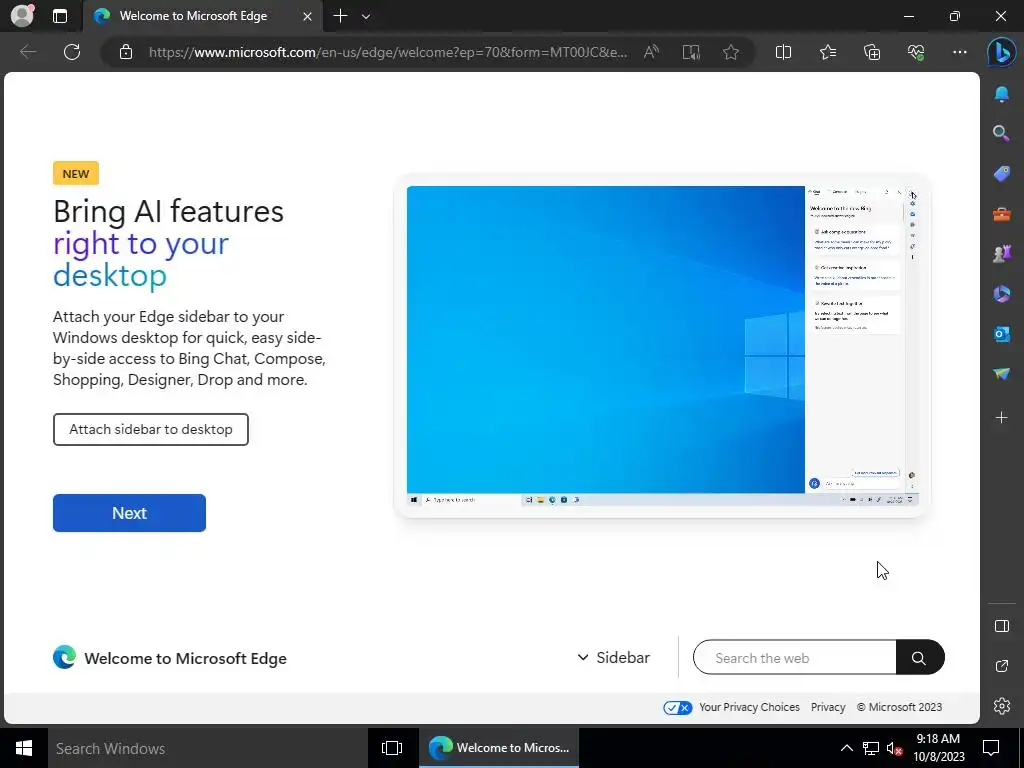
Task: Open the profile avatar menu
Action: point(22,16)
